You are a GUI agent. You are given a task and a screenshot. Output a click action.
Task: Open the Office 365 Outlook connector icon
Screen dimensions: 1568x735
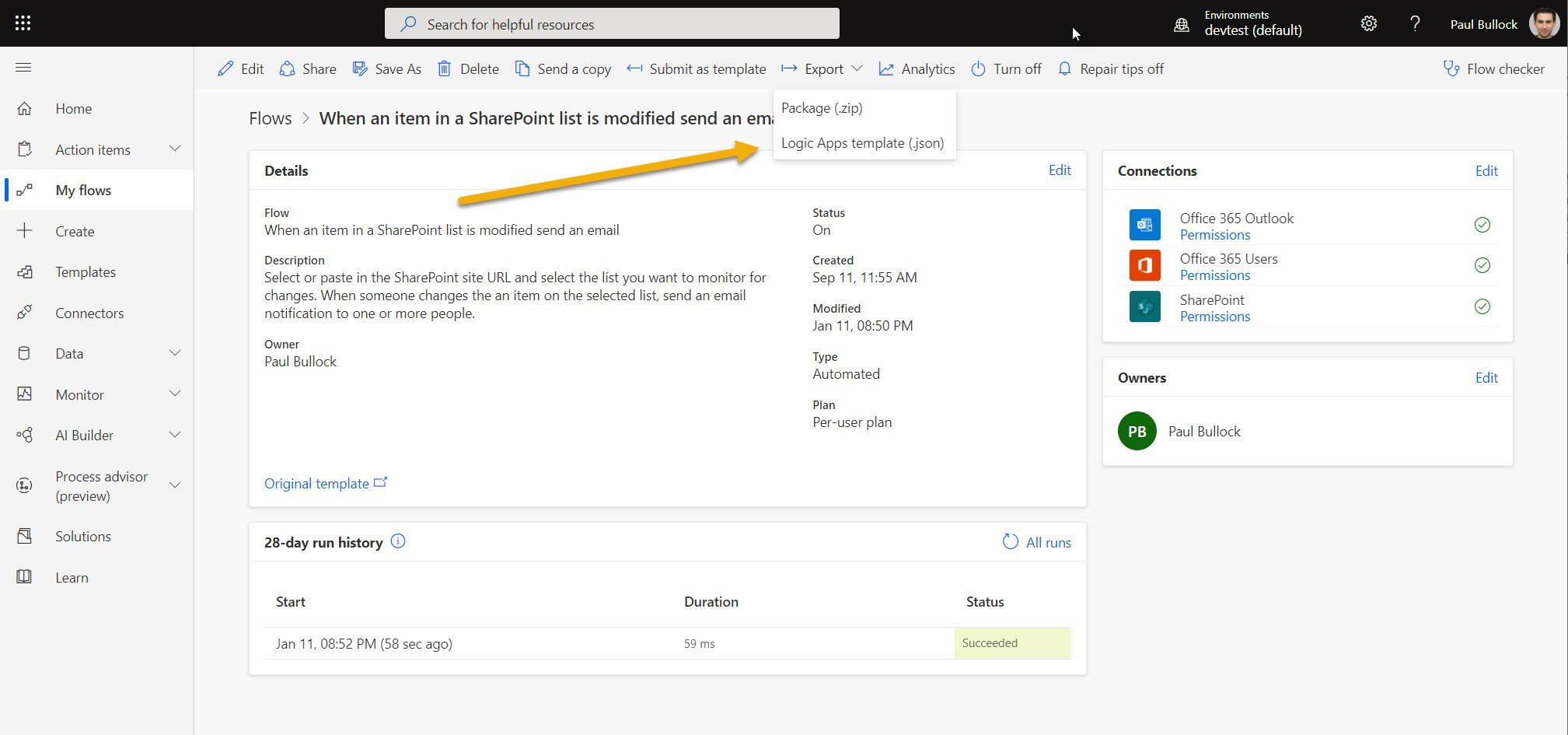pos(1144,225)
